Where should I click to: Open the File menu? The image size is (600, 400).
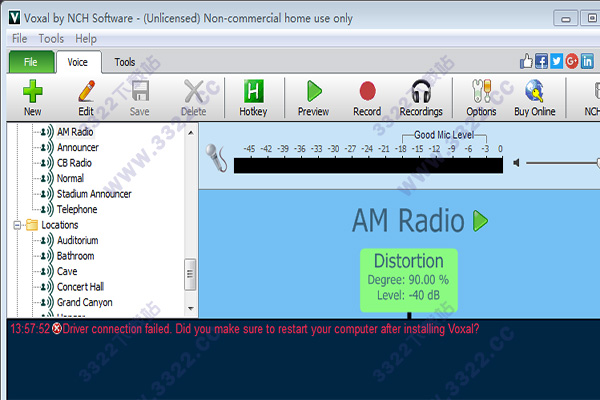click(20, 39)
